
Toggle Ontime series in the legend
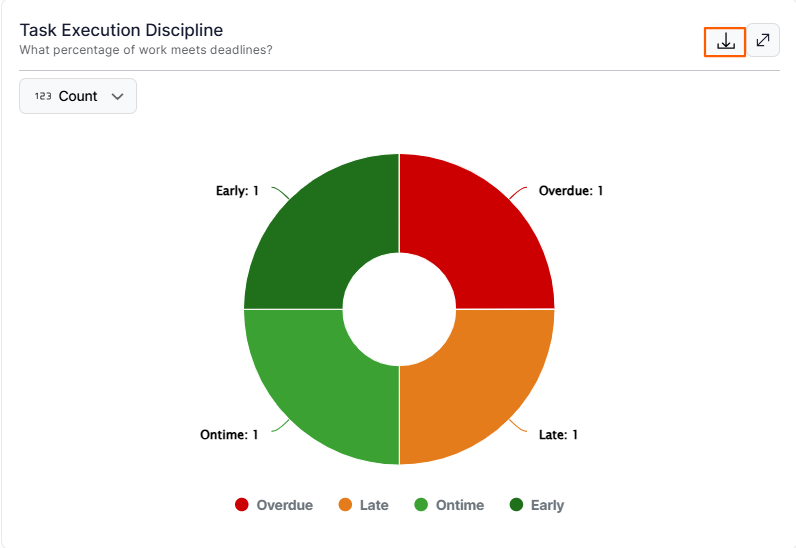coord(459,505)
